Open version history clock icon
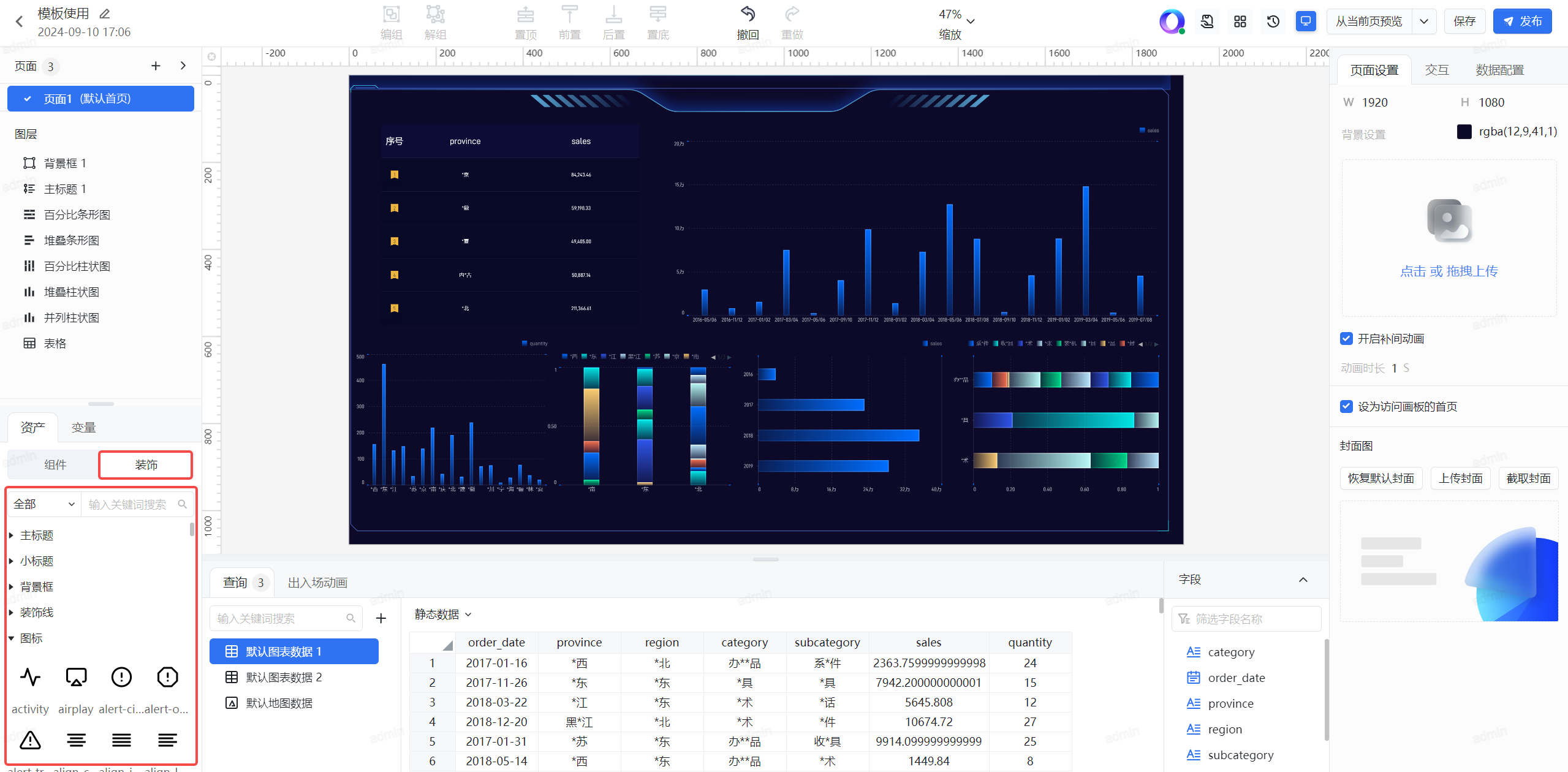 tap(1273, 21)
